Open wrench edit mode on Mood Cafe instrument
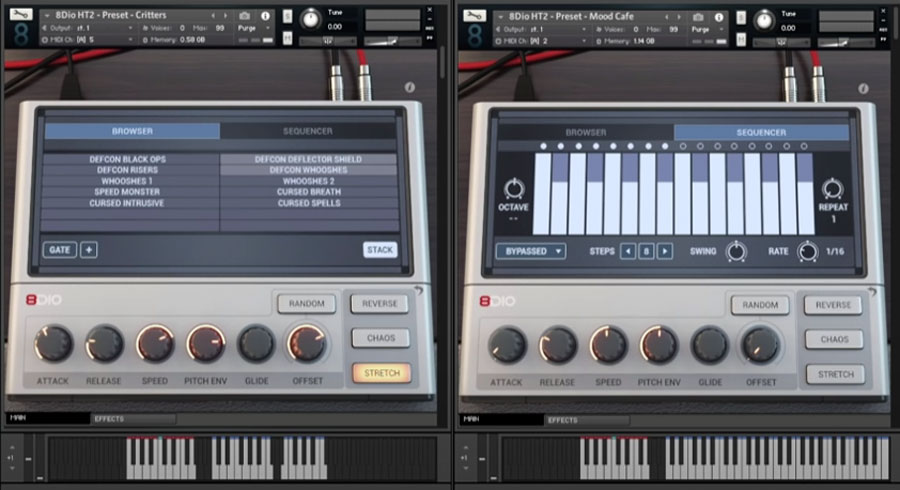 [x=474, y=15]
